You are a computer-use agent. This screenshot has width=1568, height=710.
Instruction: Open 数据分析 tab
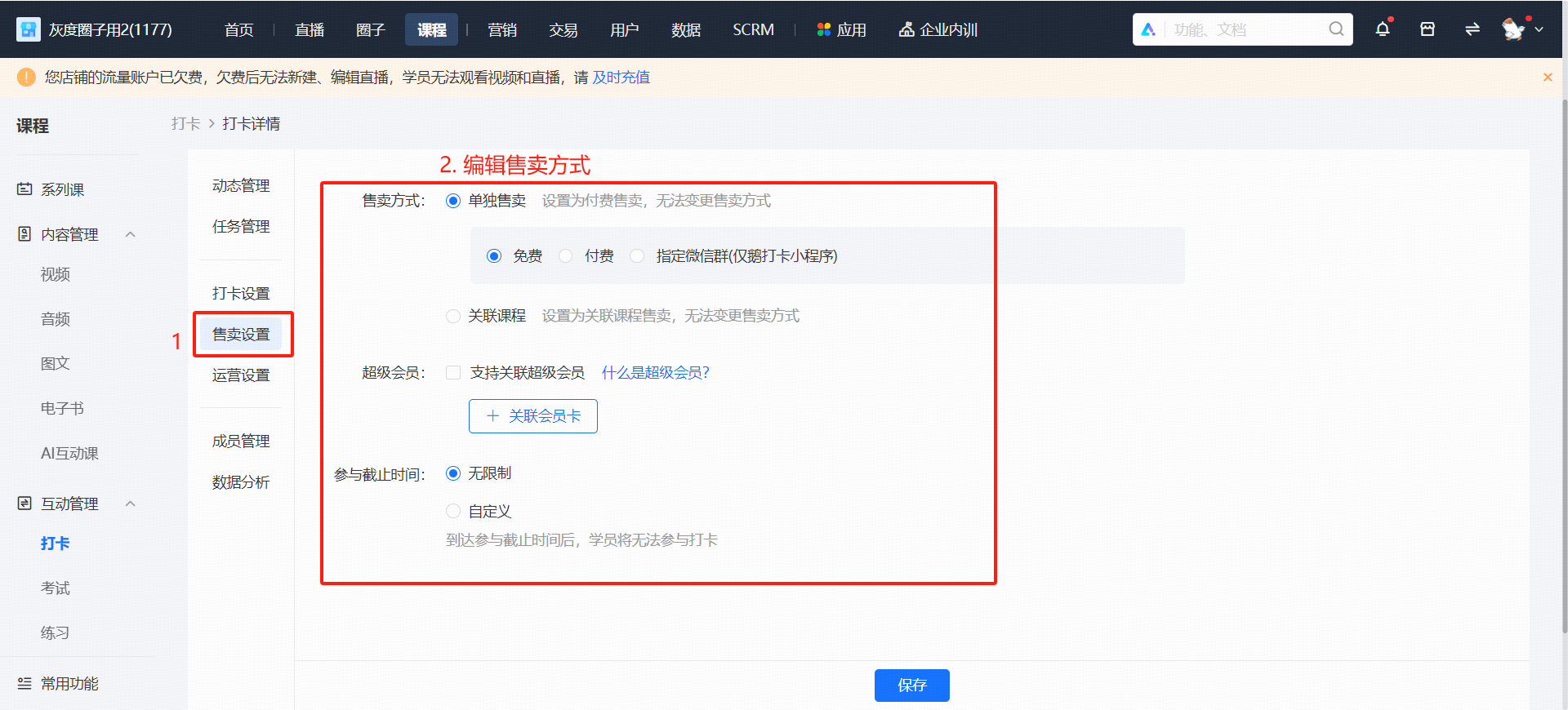click(x=241, y=482)
